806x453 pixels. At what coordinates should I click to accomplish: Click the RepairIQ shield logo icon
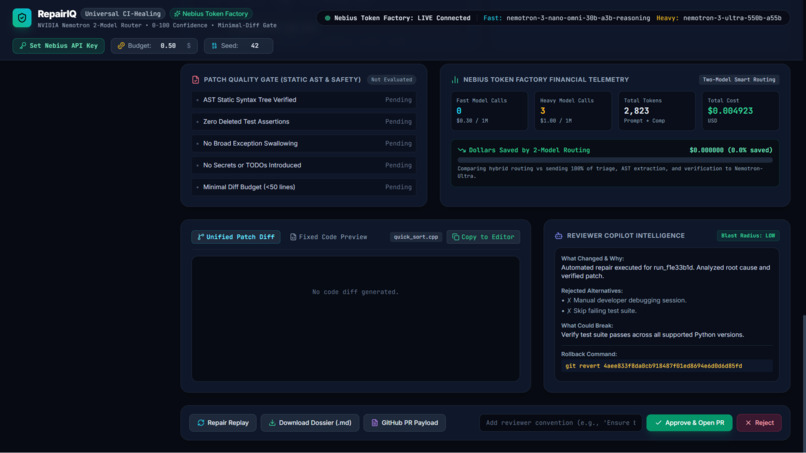click(22, 18)
